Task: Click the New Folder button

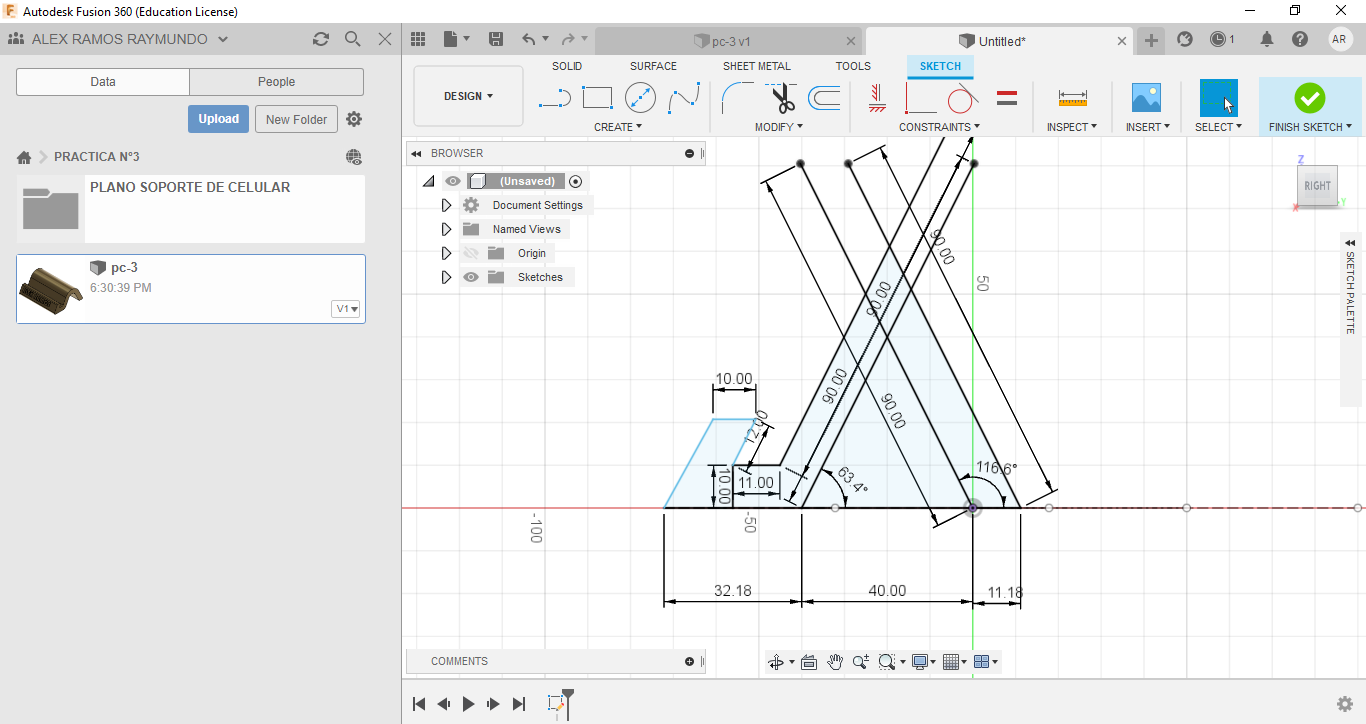Action: click(x=296, y=119)
